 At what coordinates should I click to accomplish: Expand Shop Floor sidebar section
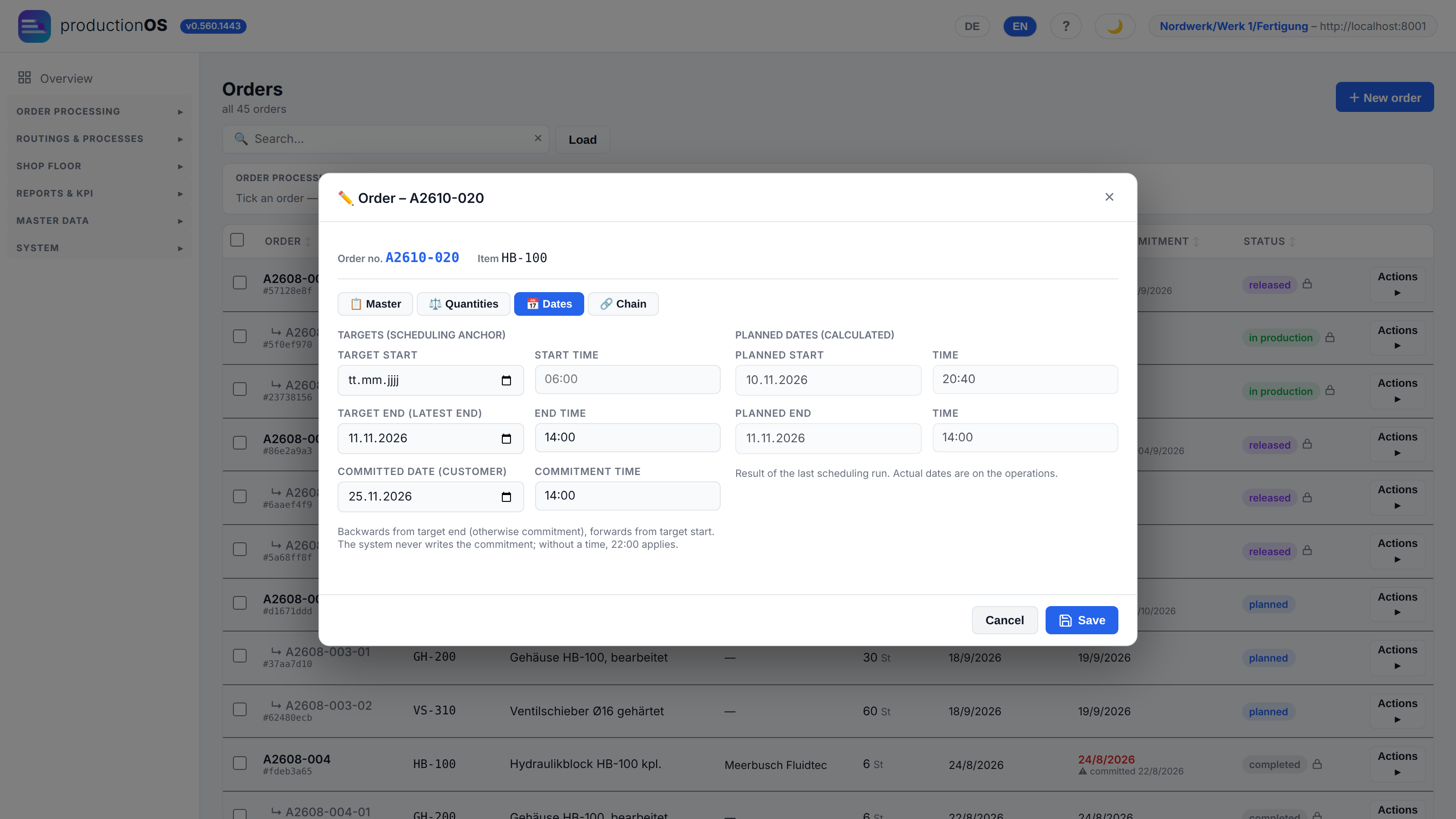click(100, 166)
